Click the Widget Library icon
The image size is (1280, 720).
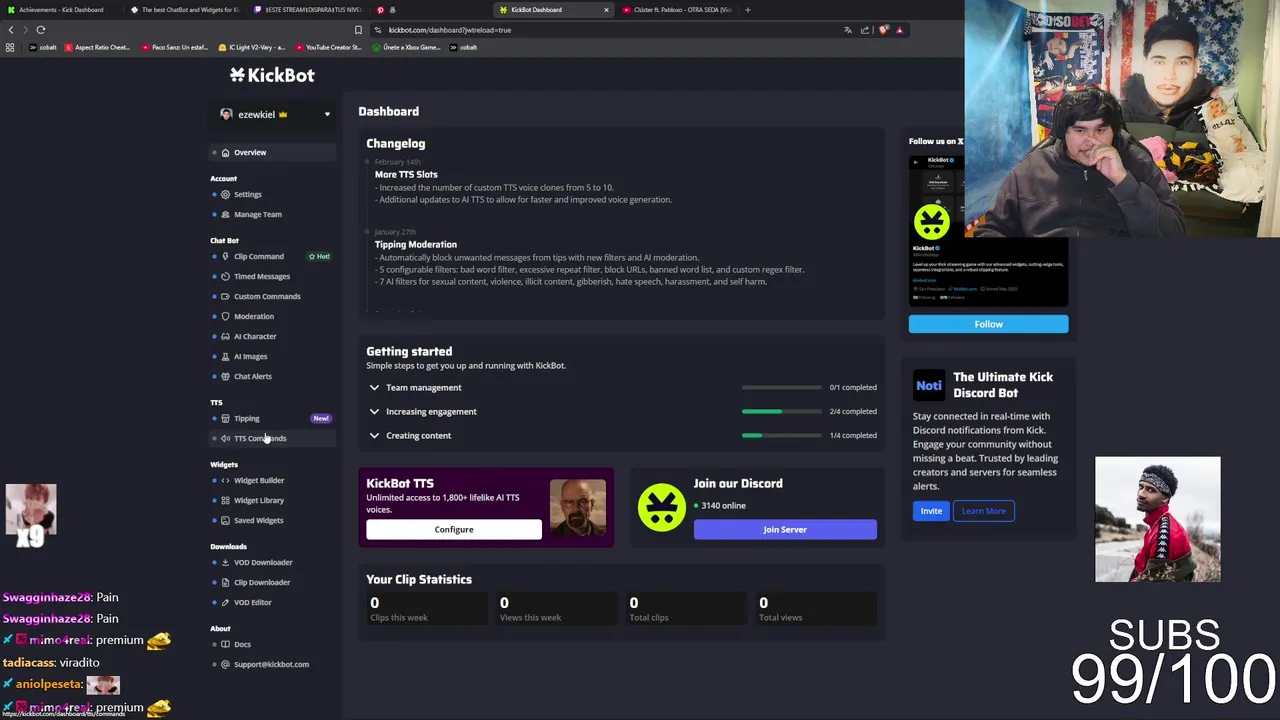[225, 501]
